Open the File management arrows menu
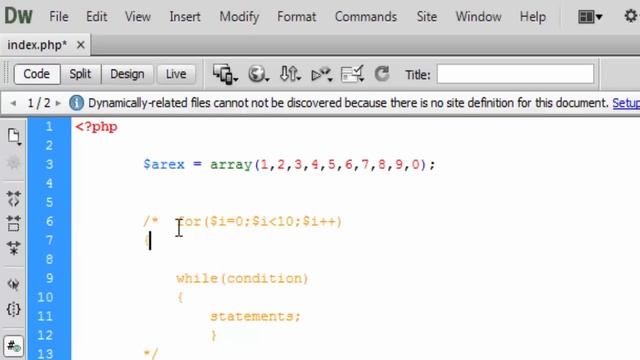Image resolution: width=640 pixels, height=360 pixels. 290,74
